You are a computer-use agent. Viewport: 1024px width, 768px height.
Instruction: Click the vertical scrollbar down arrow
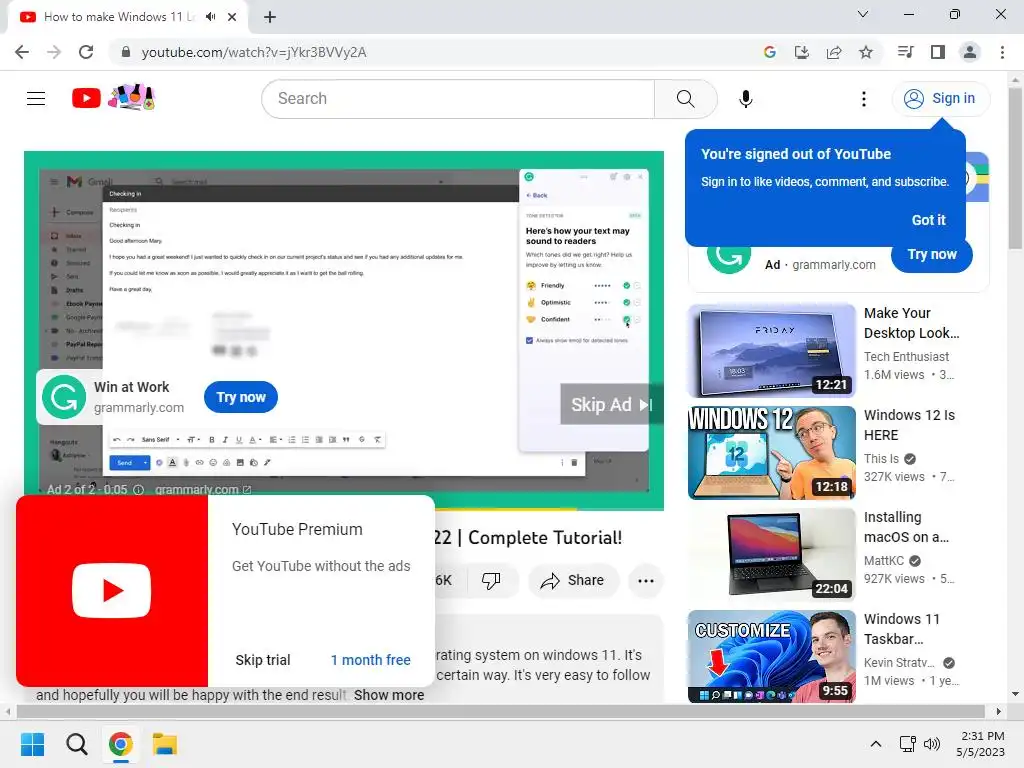click(1015, 694)
